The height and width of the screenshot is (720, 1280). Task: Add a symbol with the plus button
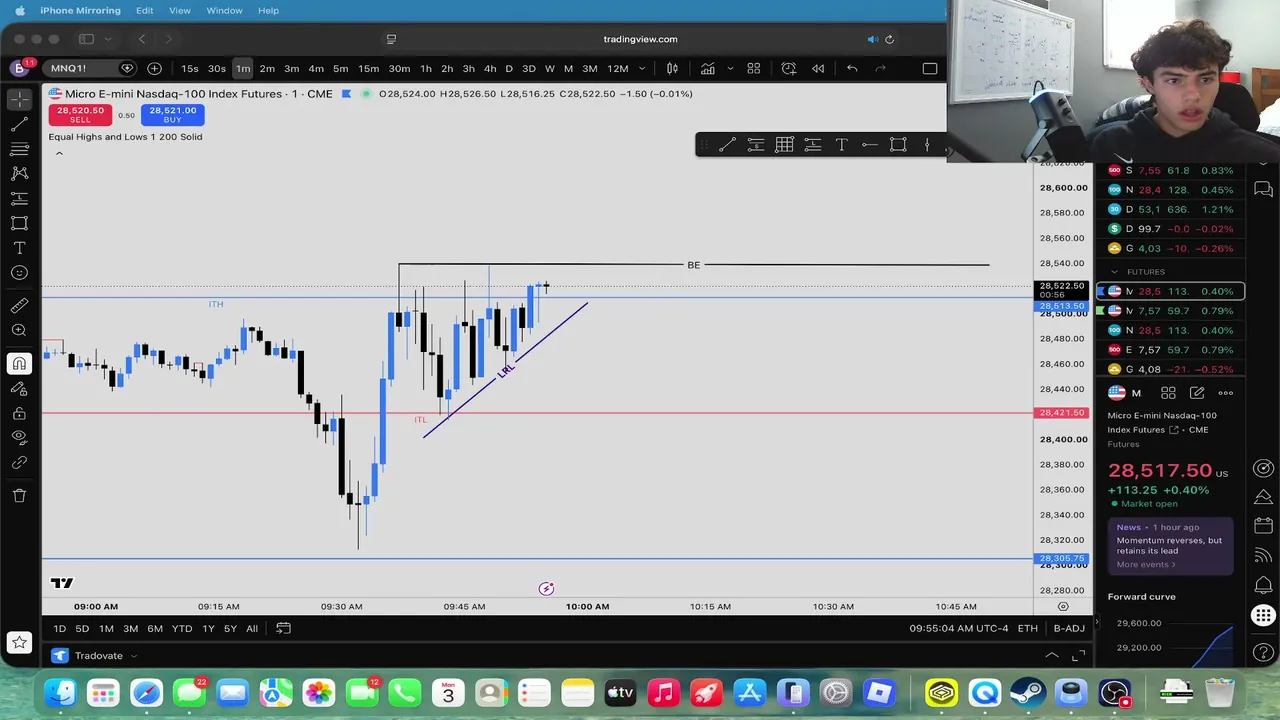154,68
